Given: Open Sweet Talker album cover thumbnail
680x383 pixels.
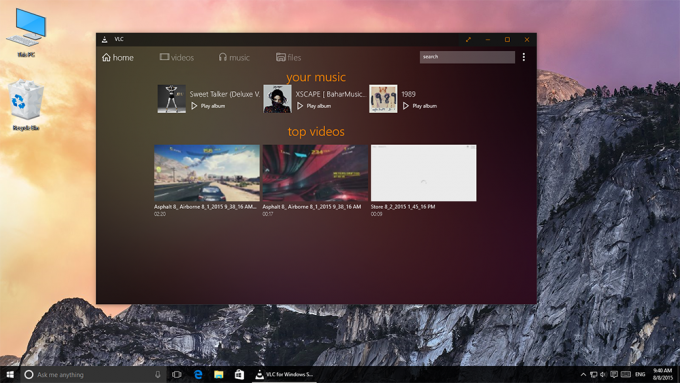Looking at the screenshot, I should point(172,99).
